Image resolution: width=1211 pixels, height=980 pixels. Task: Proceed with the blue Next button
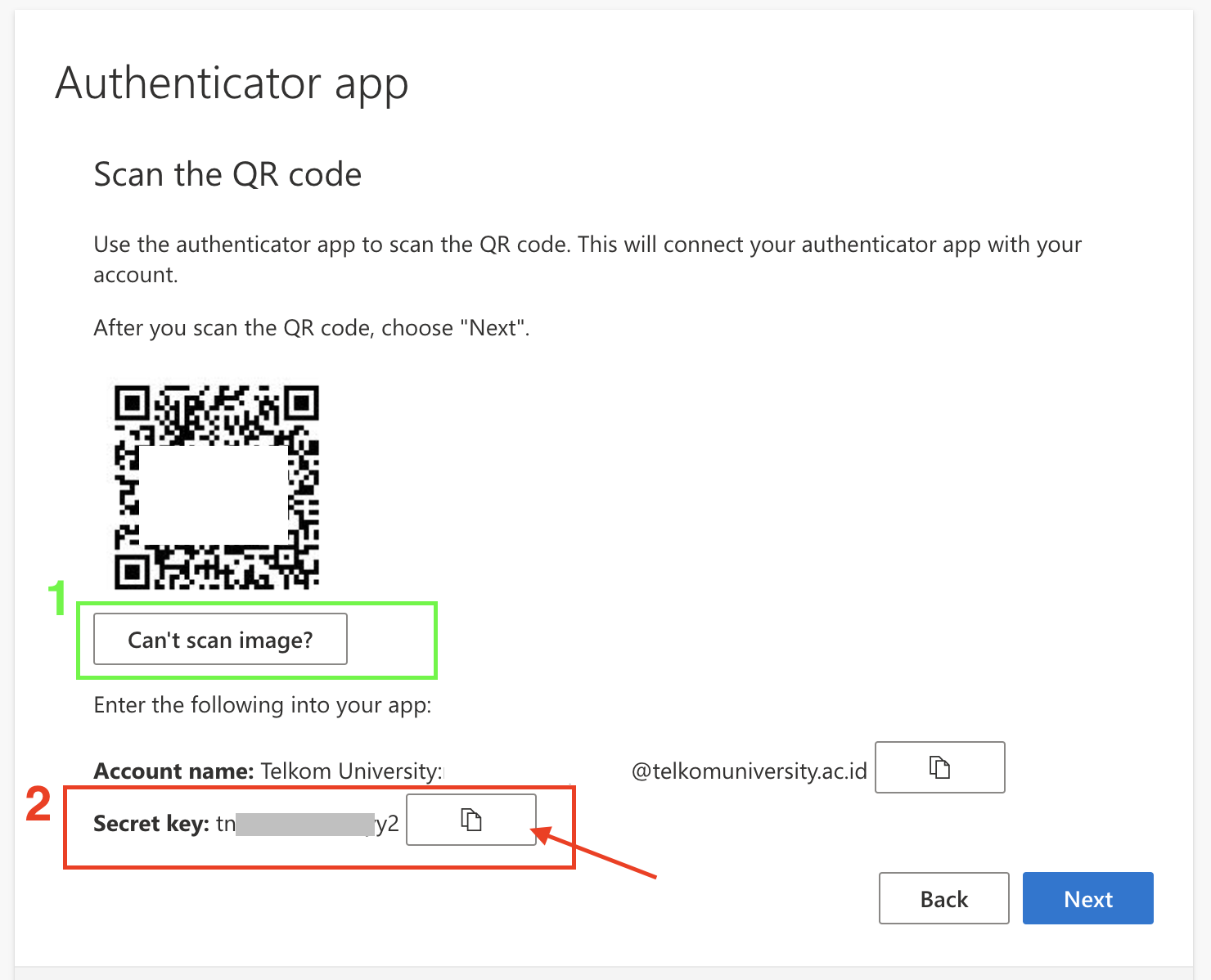1087,898
